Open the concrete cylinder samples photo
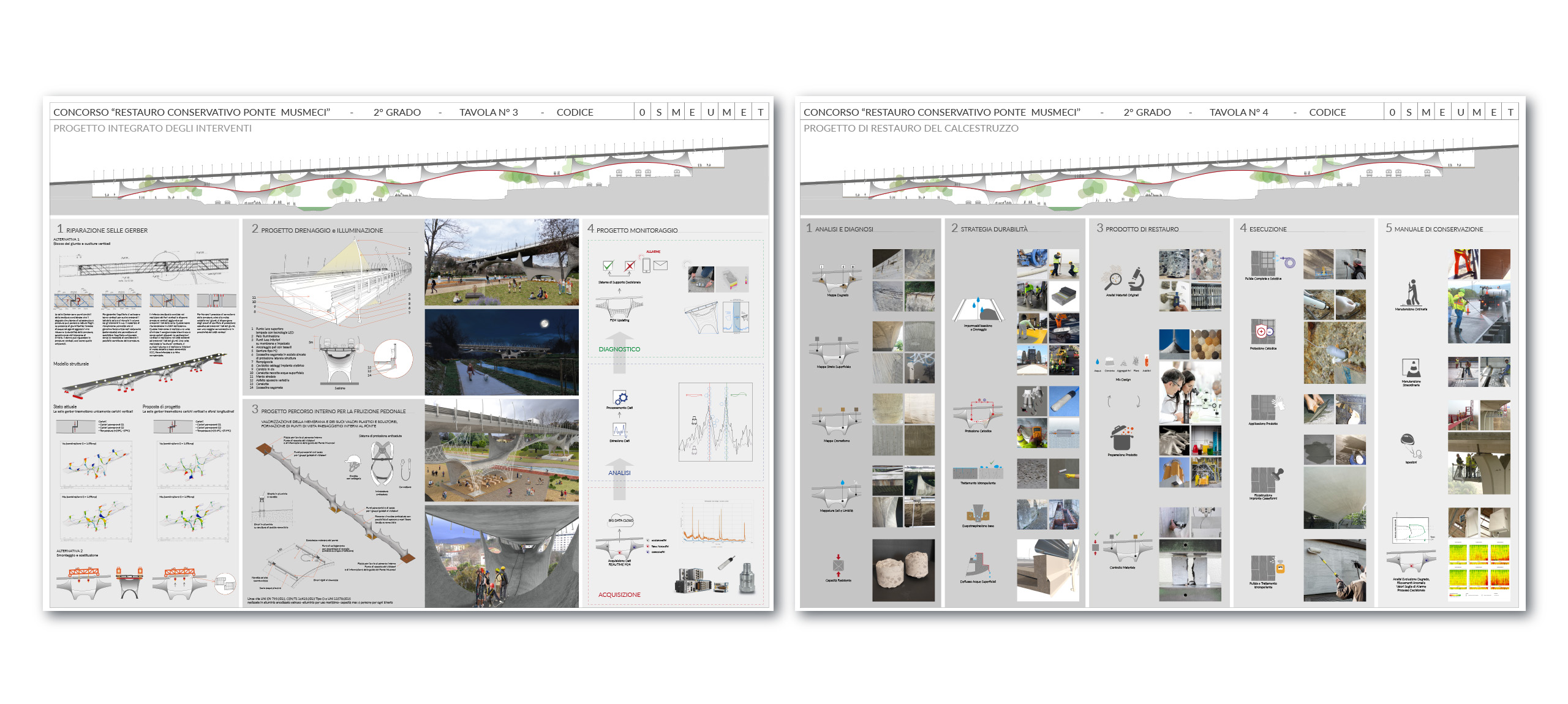 [x=903, y=570]
